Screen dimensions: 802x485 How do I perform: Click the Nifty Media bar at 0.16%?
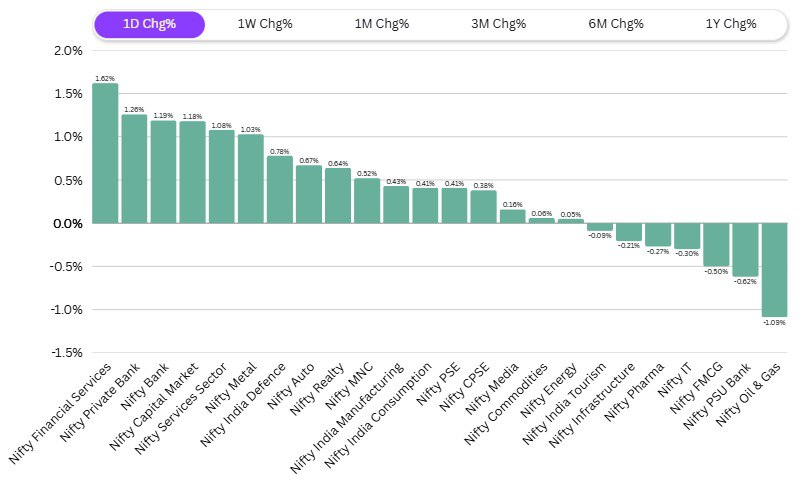(x=513, y=216)
